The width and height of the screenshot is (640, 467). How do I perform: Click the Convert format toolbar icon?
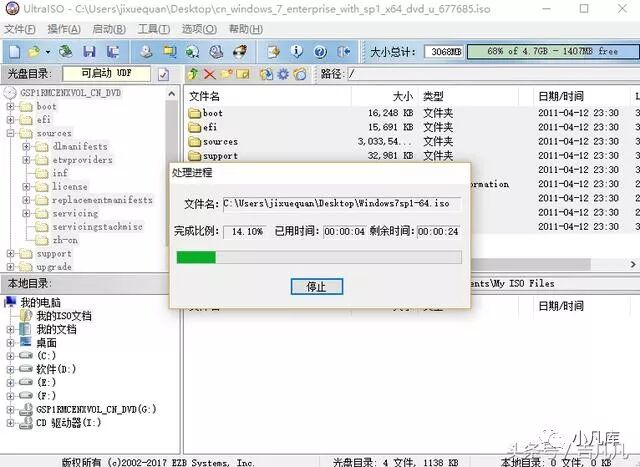pos(169,52)
